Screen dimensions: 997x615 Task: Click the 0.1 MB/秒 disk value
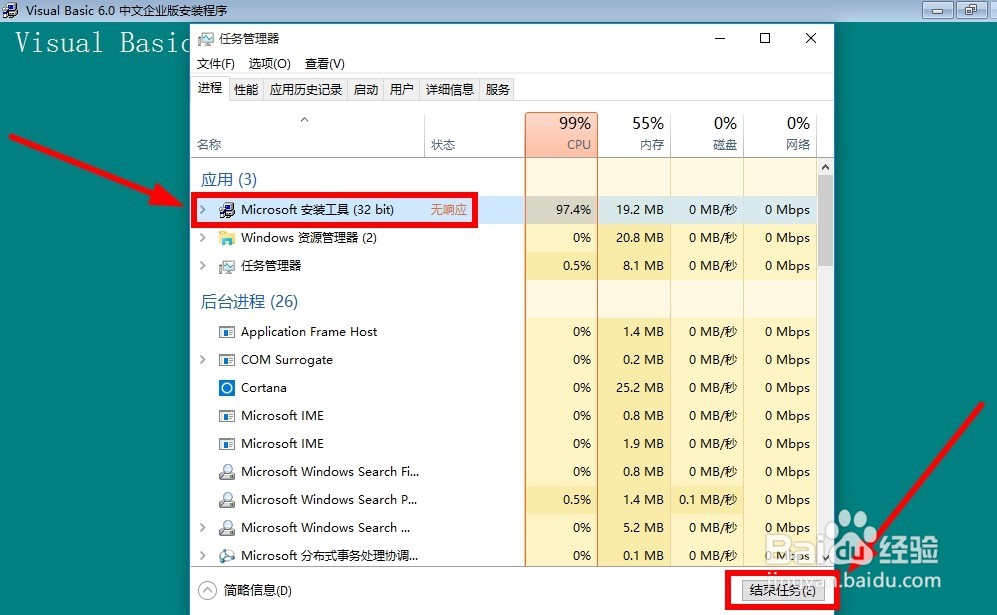click(x=708, y=500)
